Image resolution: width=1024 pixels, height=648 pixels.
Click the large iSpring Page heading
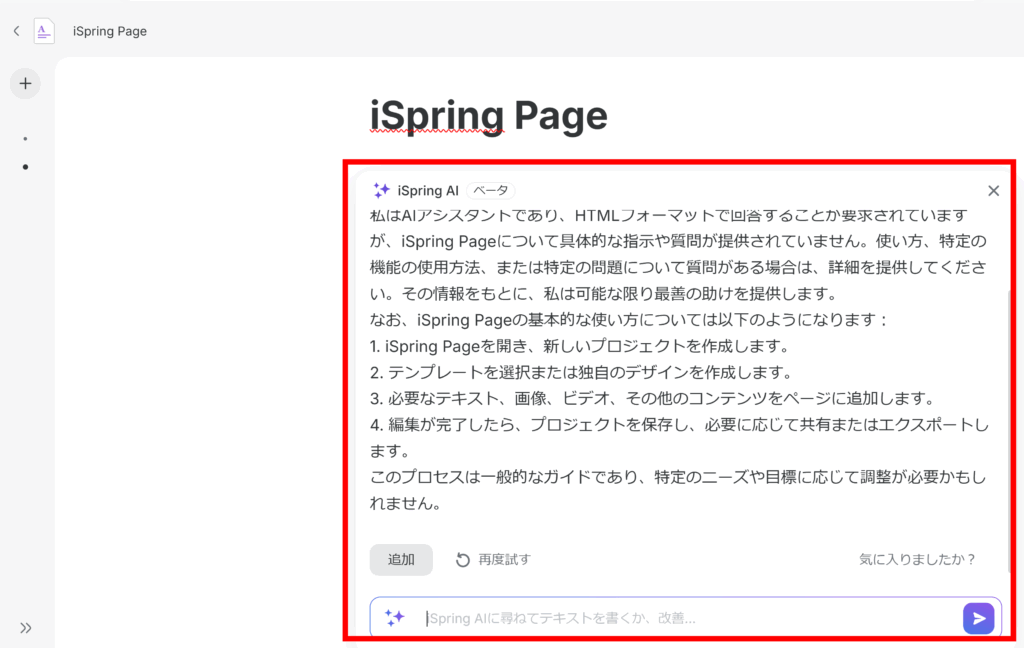pyautogui.click(x=489, y=116)
